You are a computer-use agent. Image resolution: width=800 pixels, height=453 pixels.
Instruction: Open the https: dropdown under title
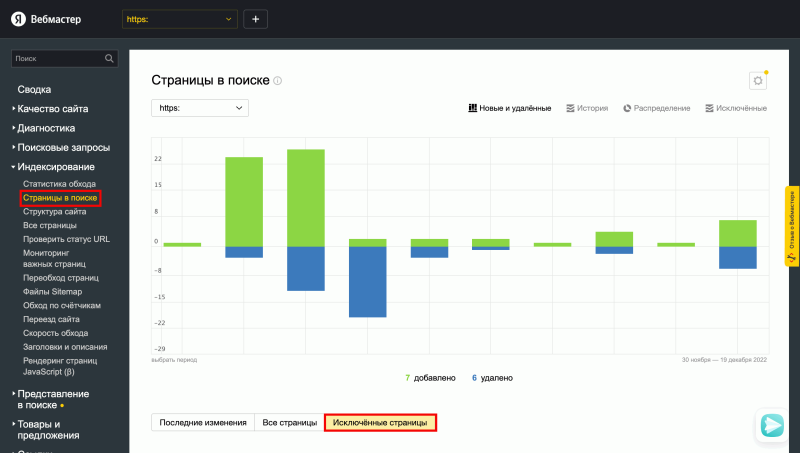[199, 107]
